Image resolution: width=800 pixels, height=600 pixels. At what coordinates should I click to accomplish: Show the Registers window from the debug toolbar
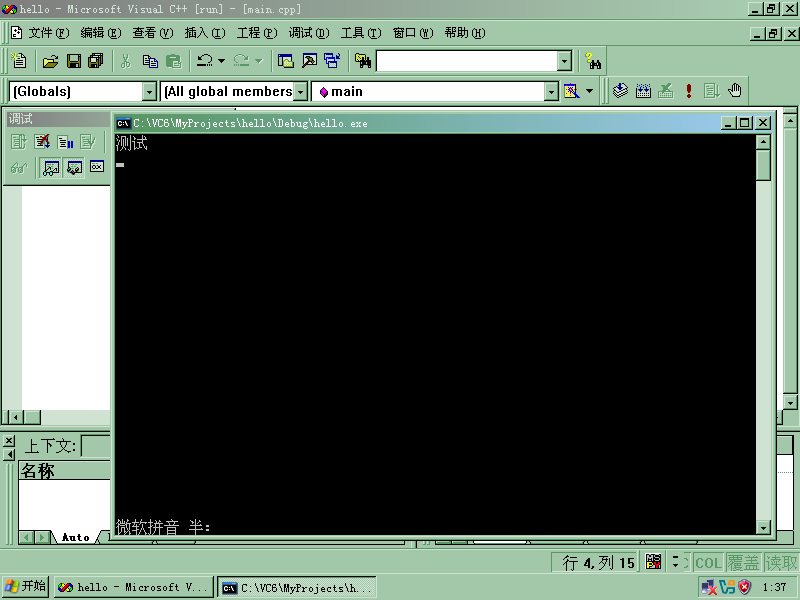pos(96,166)
